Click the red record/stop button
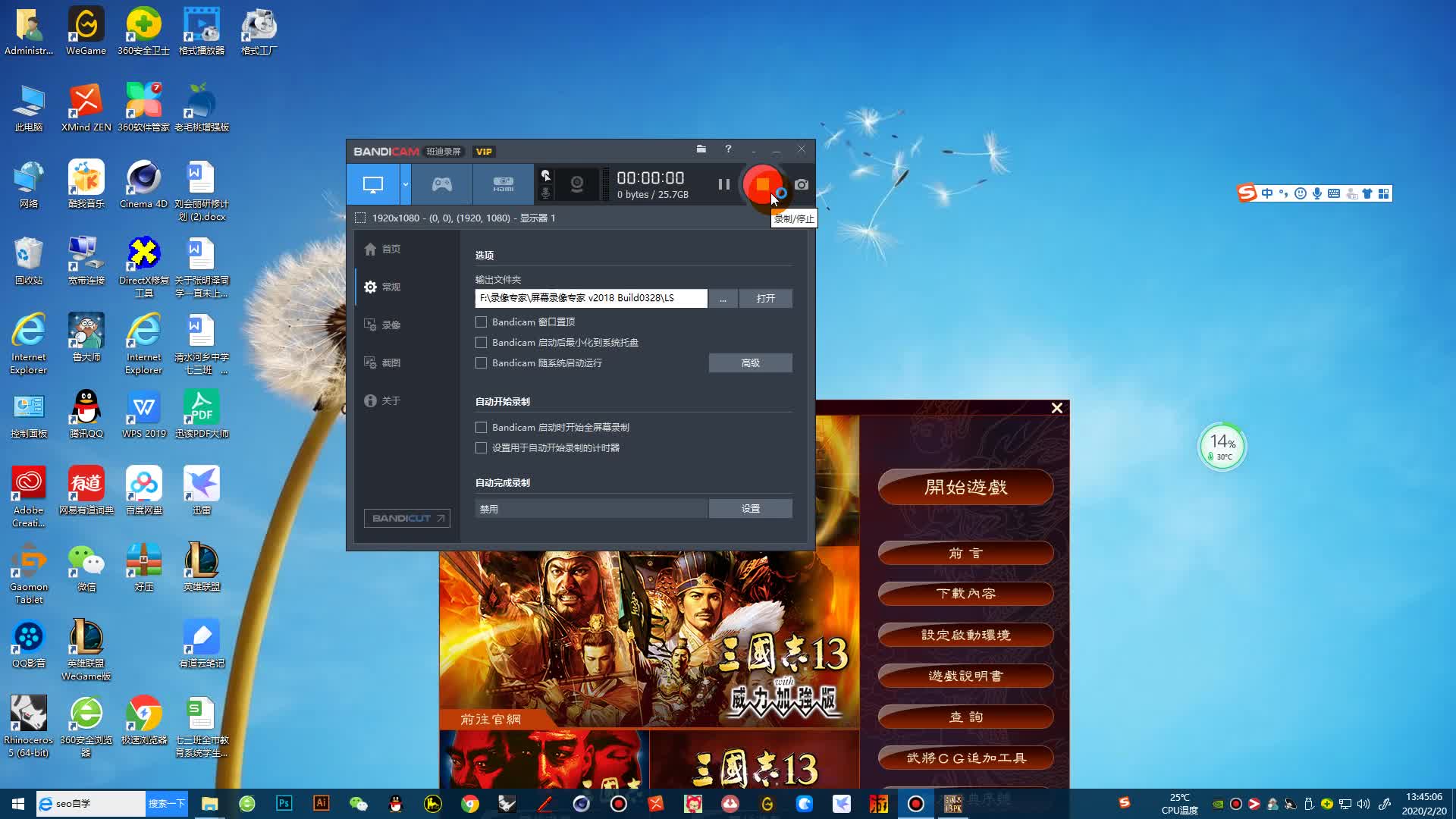Viewport: 1456px width, 819px height. click(763, 184)
